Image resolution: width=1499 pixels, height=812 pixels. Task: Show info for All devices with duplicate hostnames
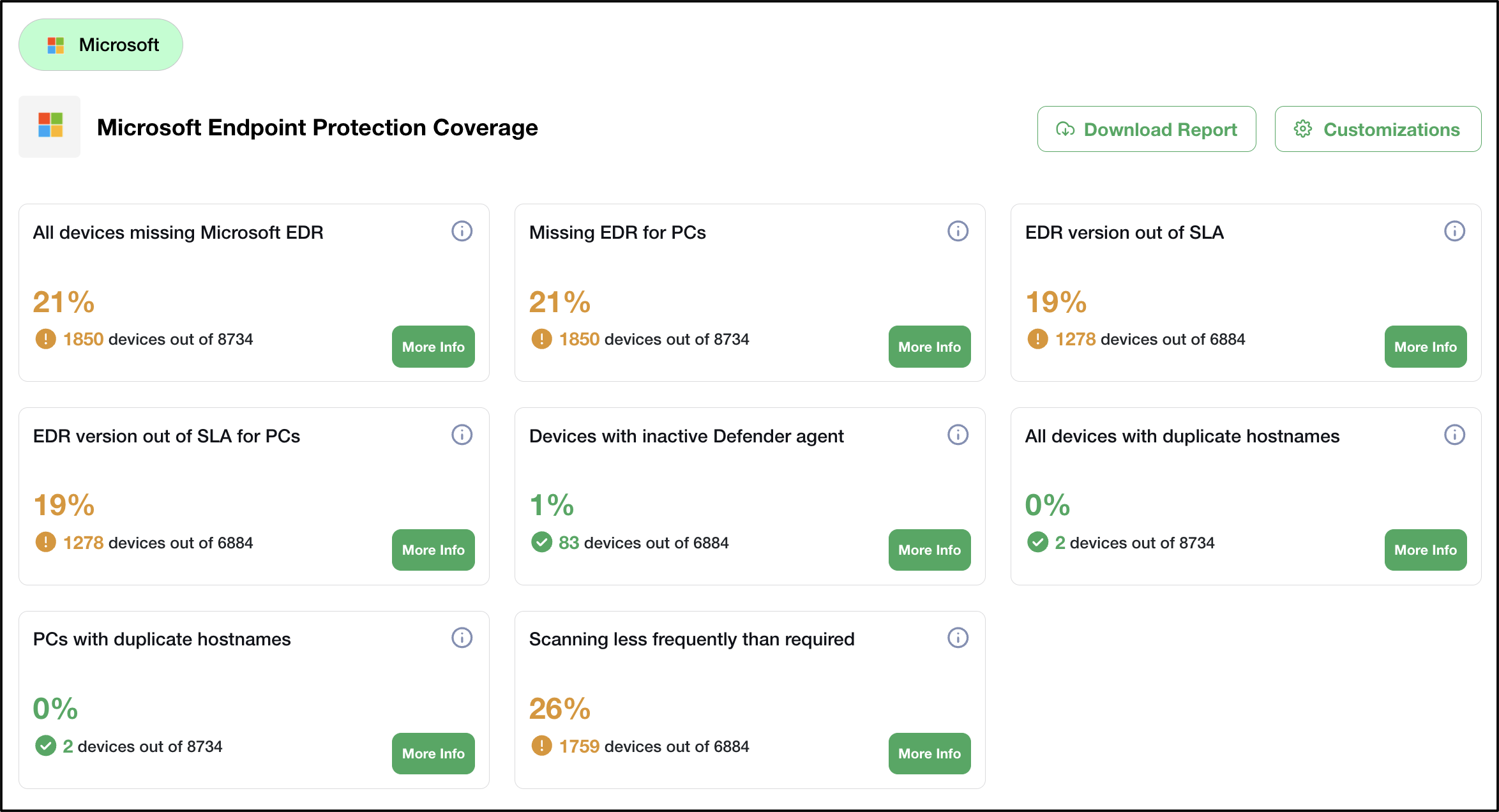pos(1454,435)
